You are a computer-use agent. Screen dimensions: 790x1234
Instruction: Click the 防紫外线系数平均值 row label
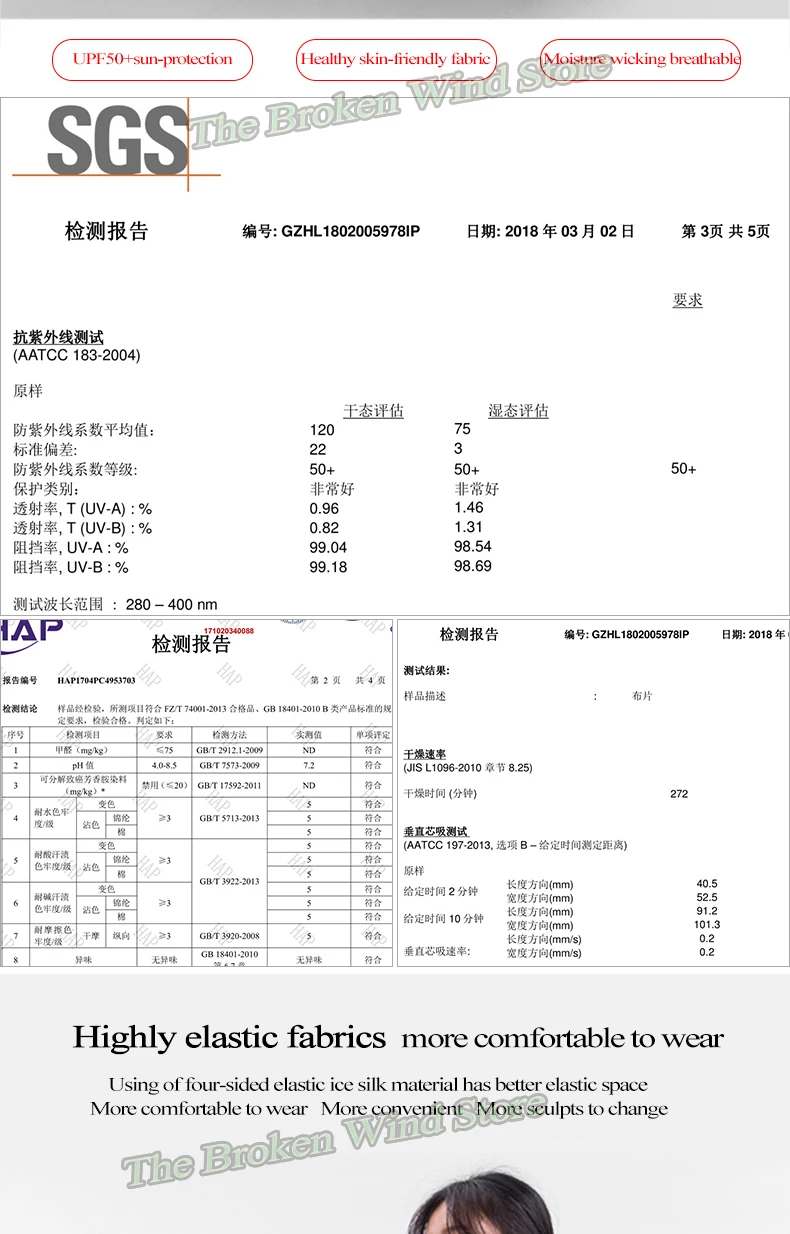[x=85, y=430]
